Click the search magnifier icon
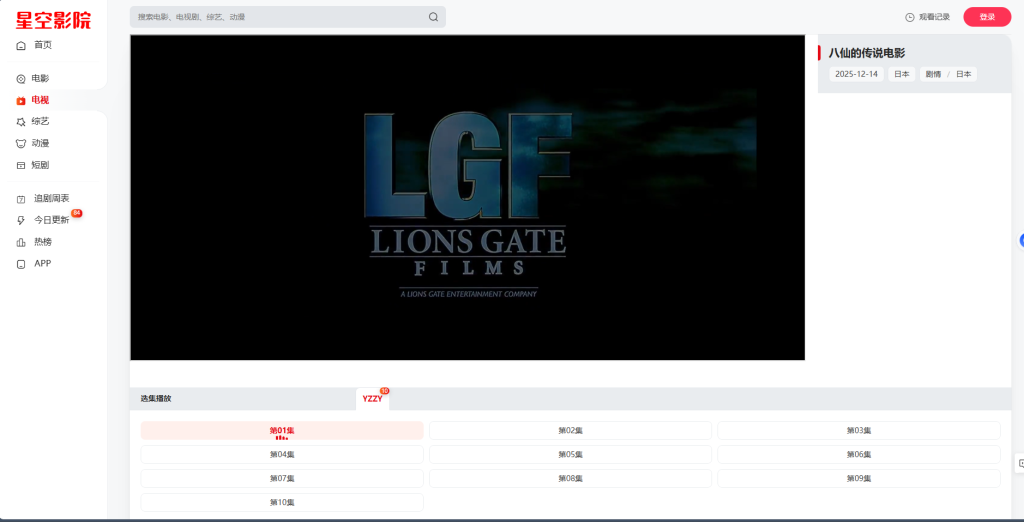Image resolution: width=1024 pixels, height=522 pixels. pyautogui.click(x=433, y=17)
